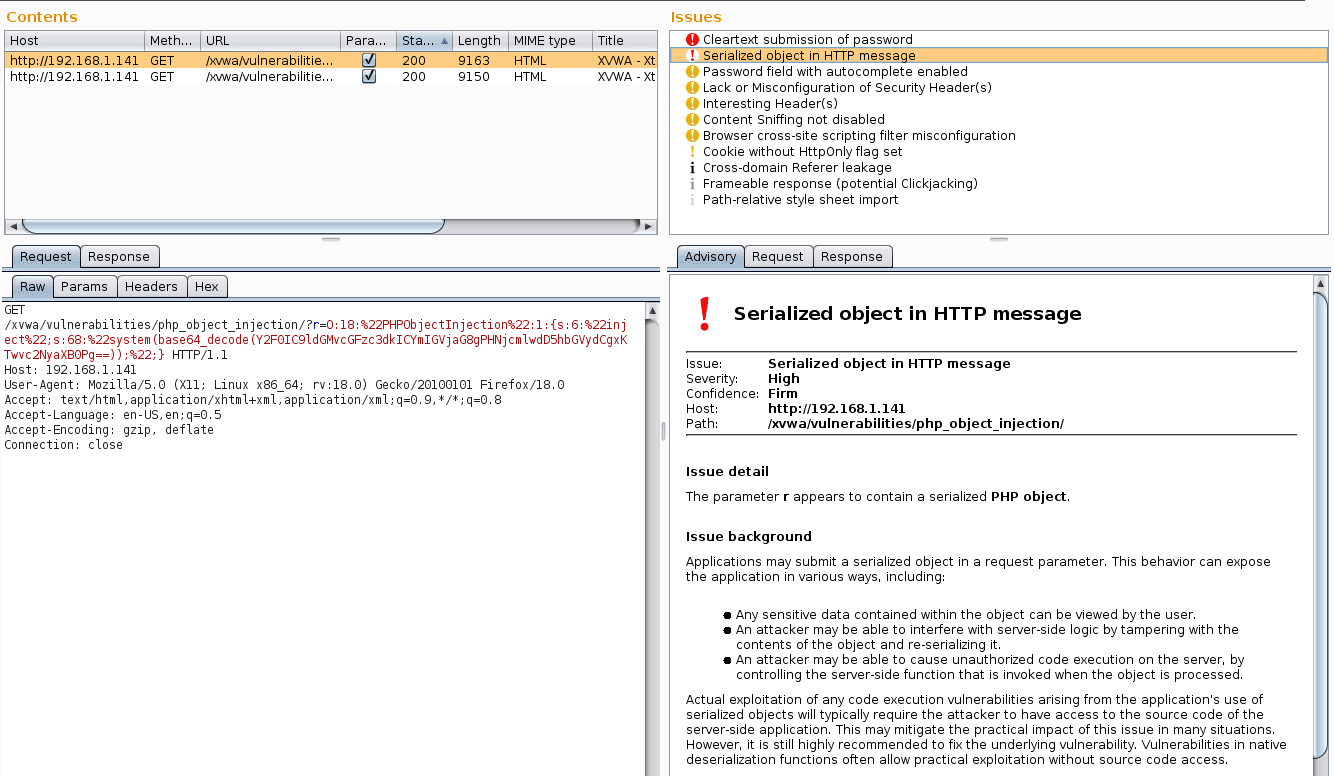
Task: Toggle Params checkbox in first contents row
Action: (x=369, y=60)
